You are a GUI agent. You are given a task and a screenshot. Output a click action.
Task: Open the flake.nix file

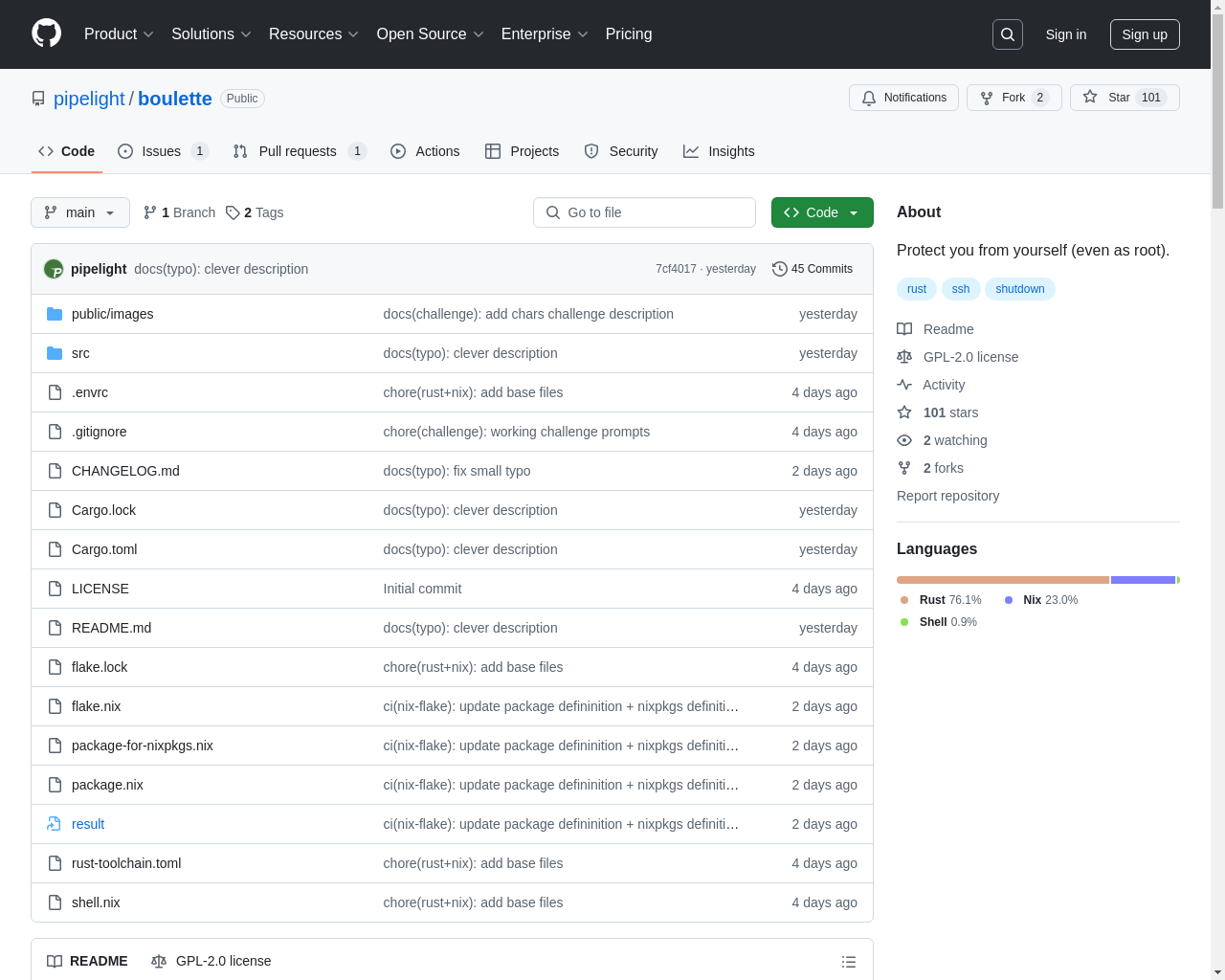96,706
